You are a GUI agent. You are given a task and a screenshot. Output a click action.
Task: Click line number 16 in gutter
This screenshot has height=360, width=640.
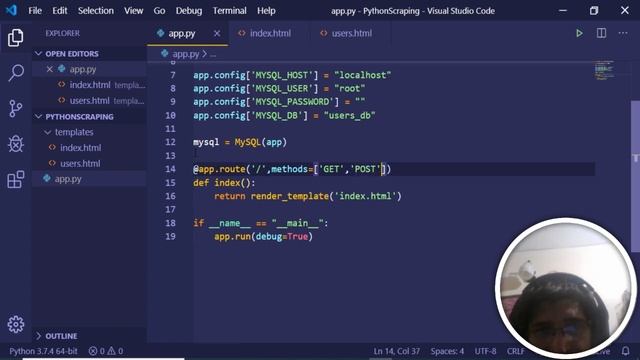[x=170, y=196]
